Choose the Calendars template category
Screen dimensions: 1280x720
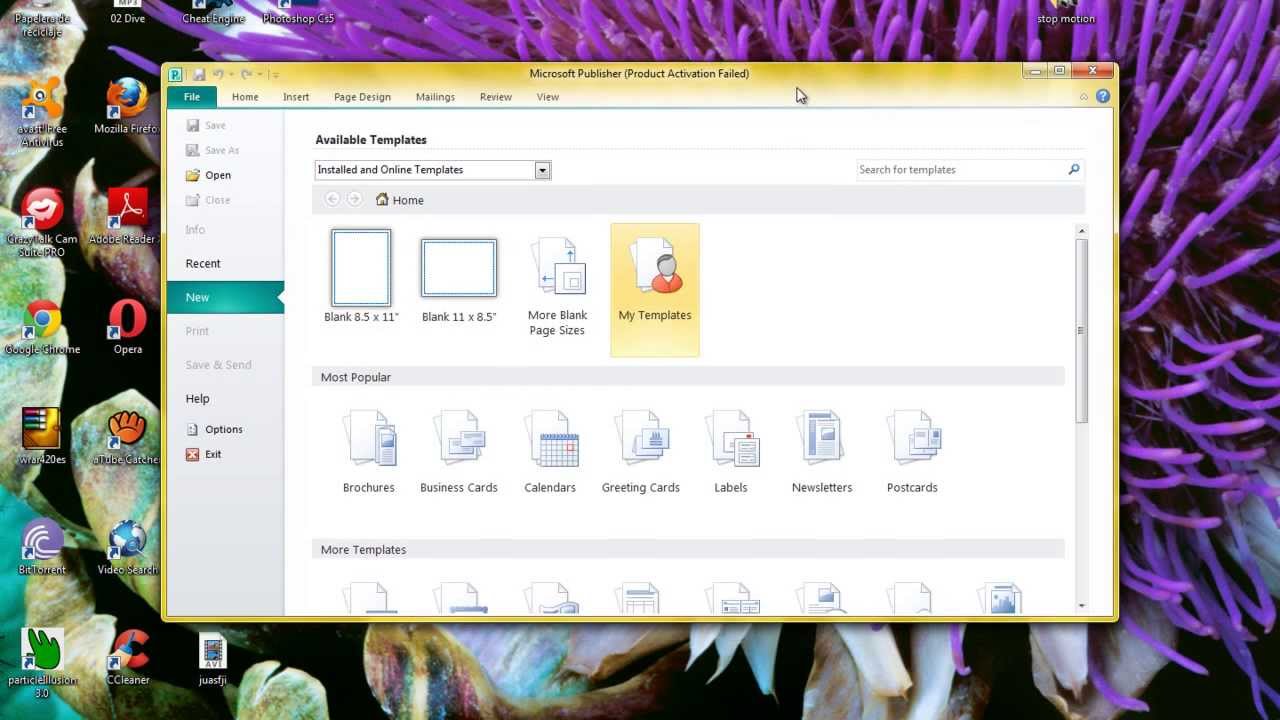(550, 452)
